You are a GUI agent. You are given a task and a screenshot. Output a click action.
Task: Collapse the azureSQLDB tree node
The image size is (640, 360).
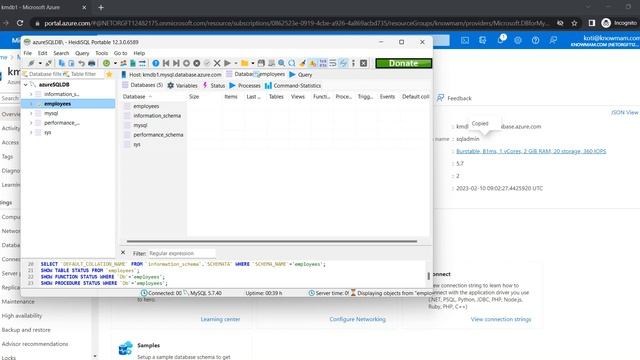(x=26, y=85)
